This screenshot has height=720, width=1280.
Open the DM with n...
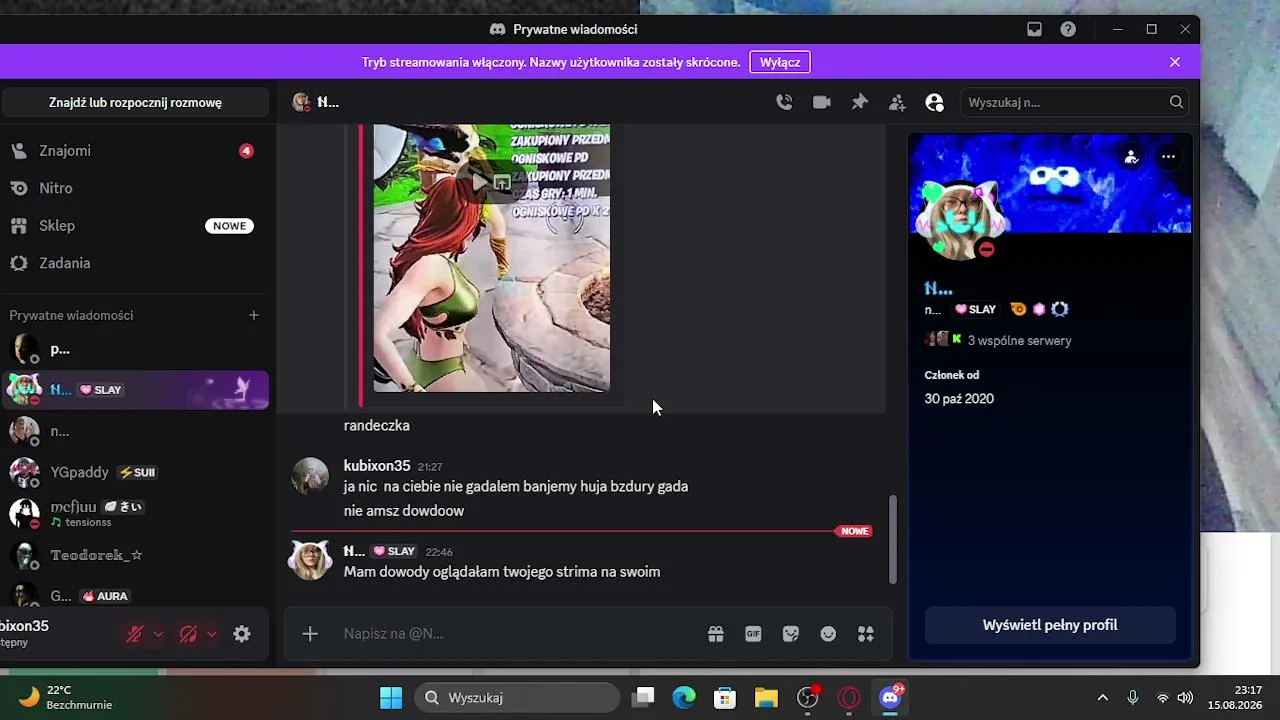coord(135,431)
